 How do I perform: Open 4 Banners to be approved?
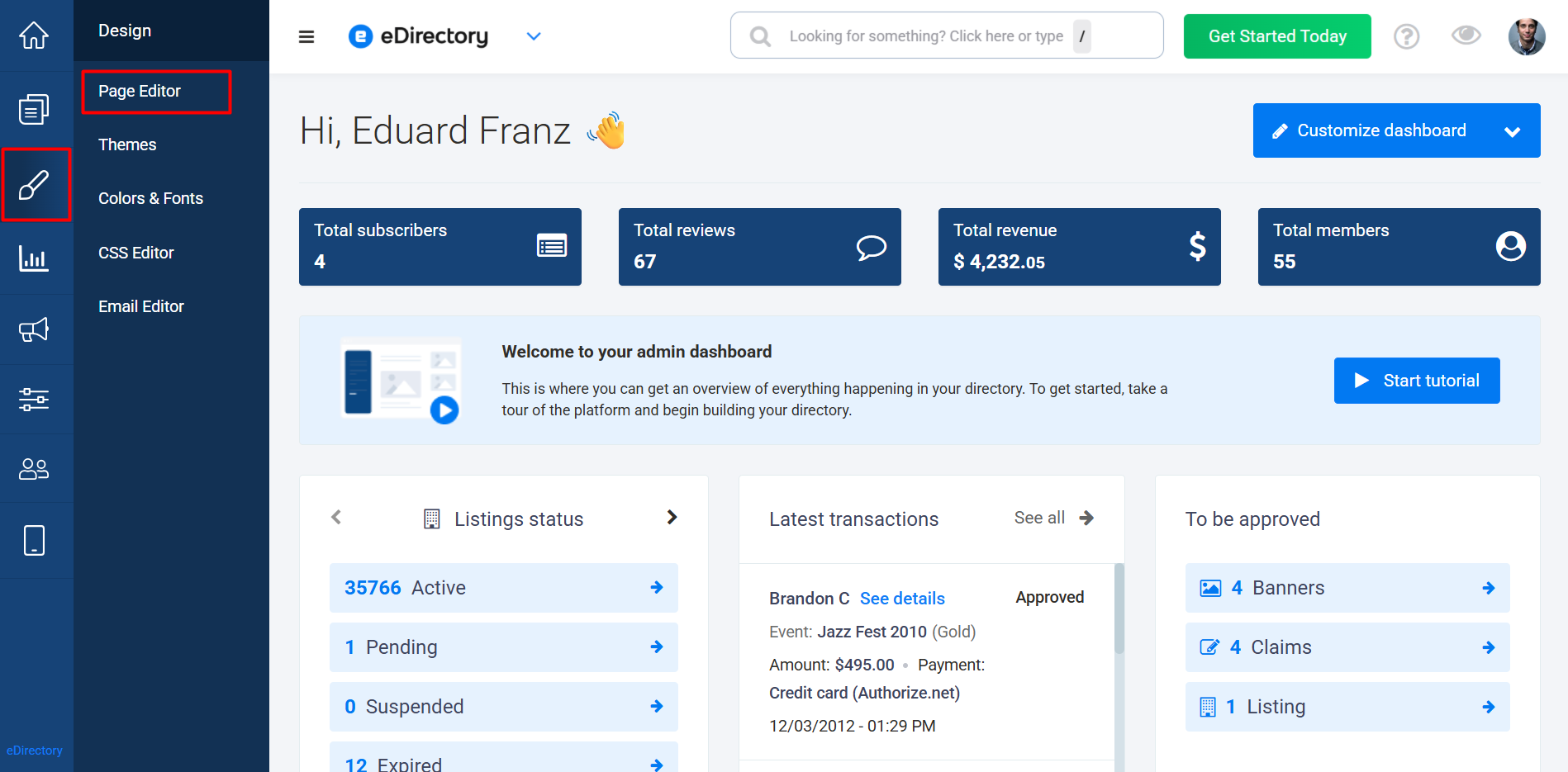1347,588
